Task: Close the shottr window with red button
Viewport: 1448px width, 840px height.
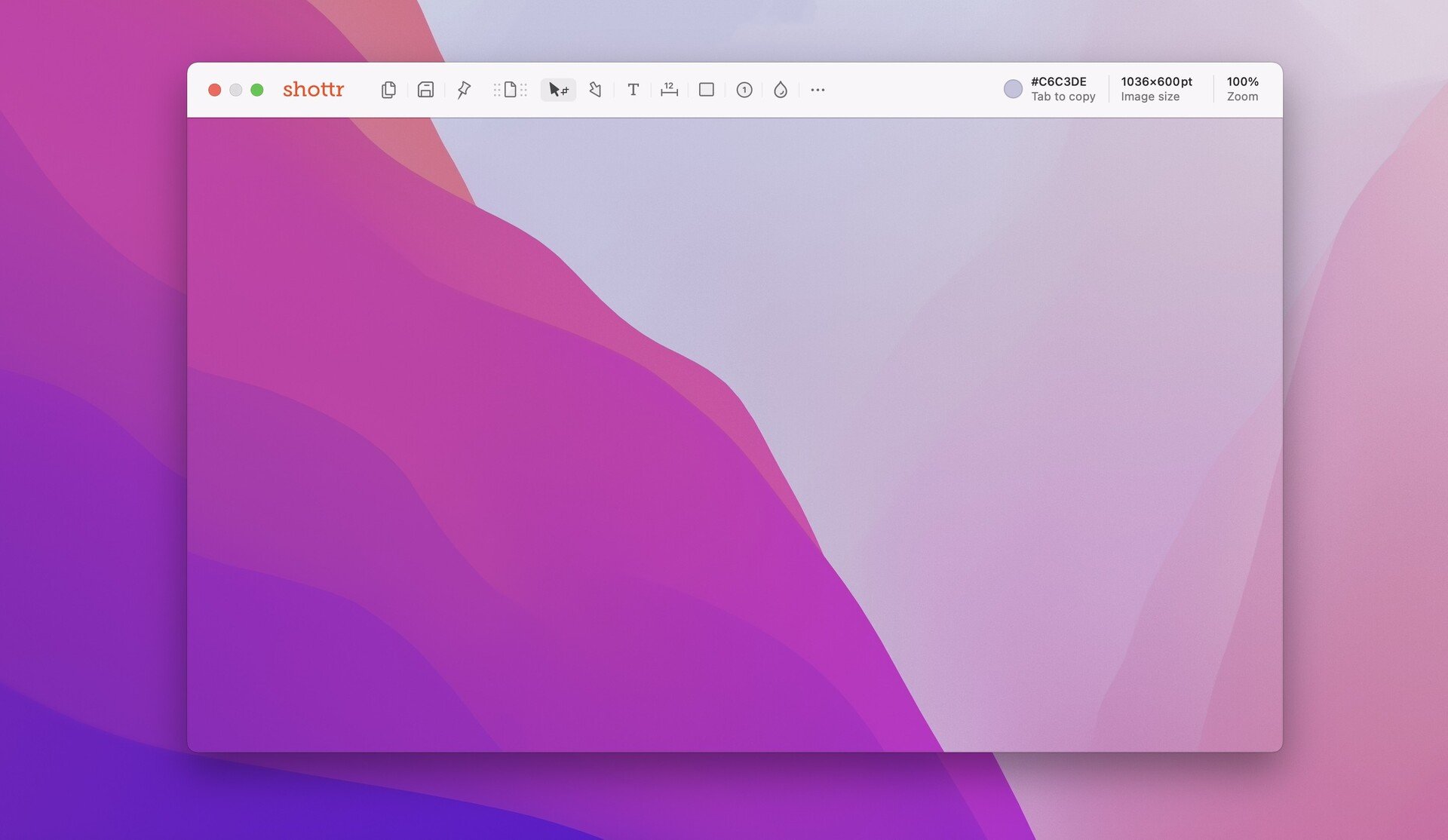Action: point(214,90)
